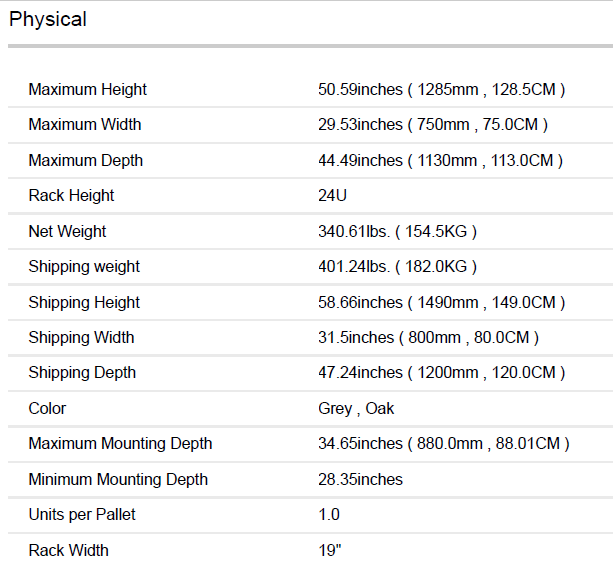
Task: Select the Net Weight label
Action: tap(68, 232)
